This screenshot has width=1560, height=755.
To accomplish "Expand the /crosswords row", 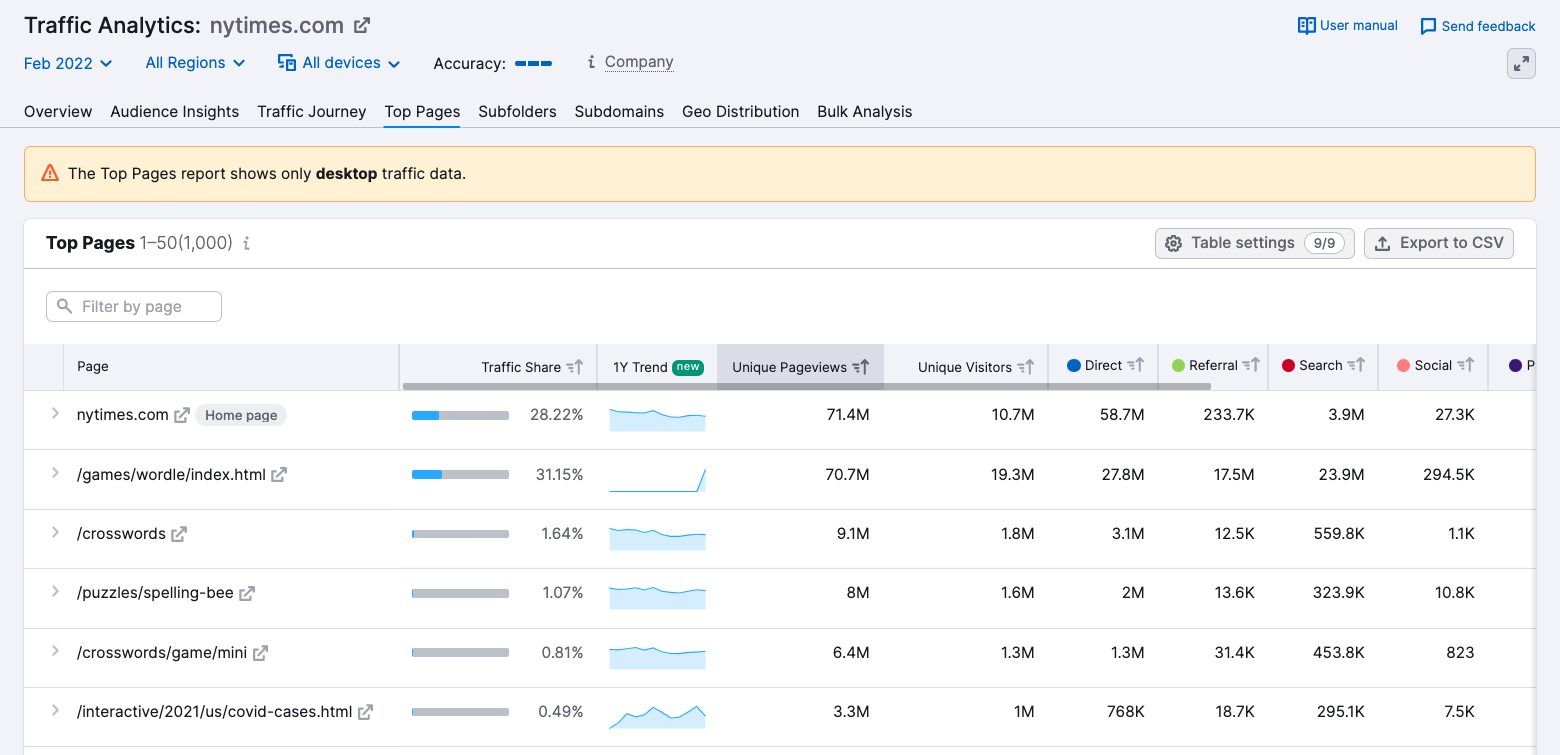I will coord(55,532).
